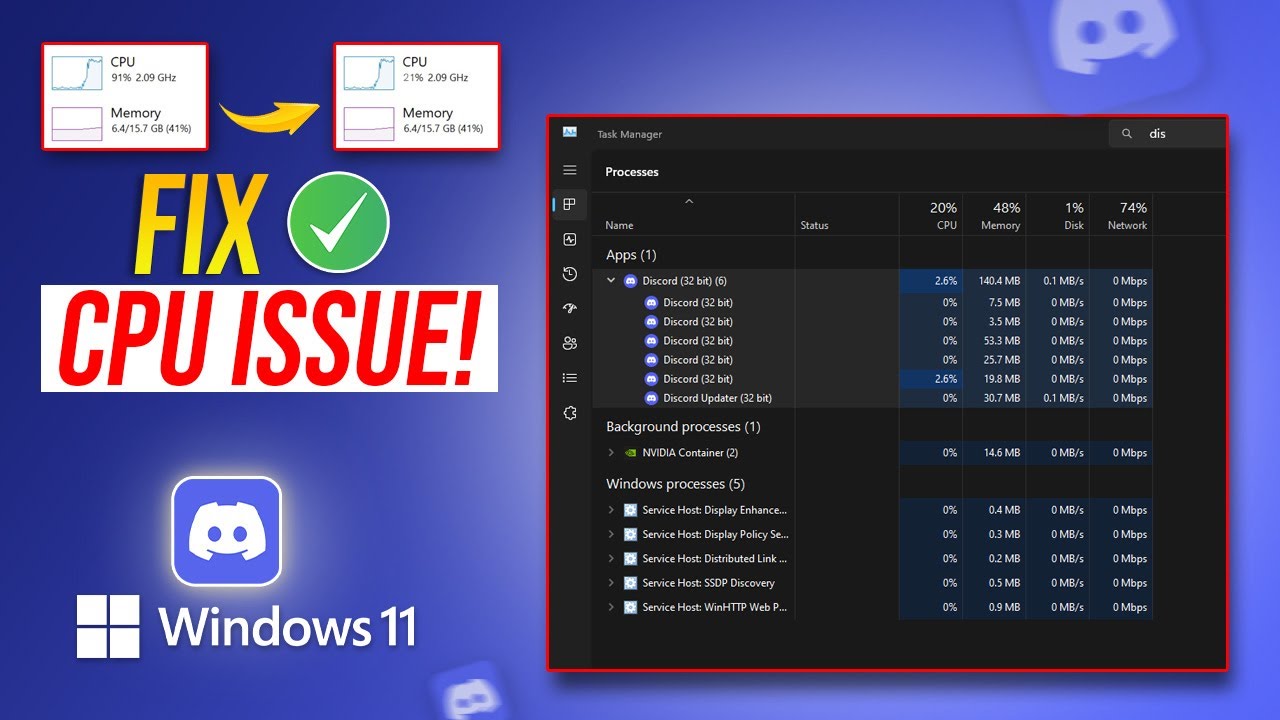Click the Discord icon on the 53.3 MB row
Screen dimensions: 1280x720
pyautogui.click(x=651, y=341)
